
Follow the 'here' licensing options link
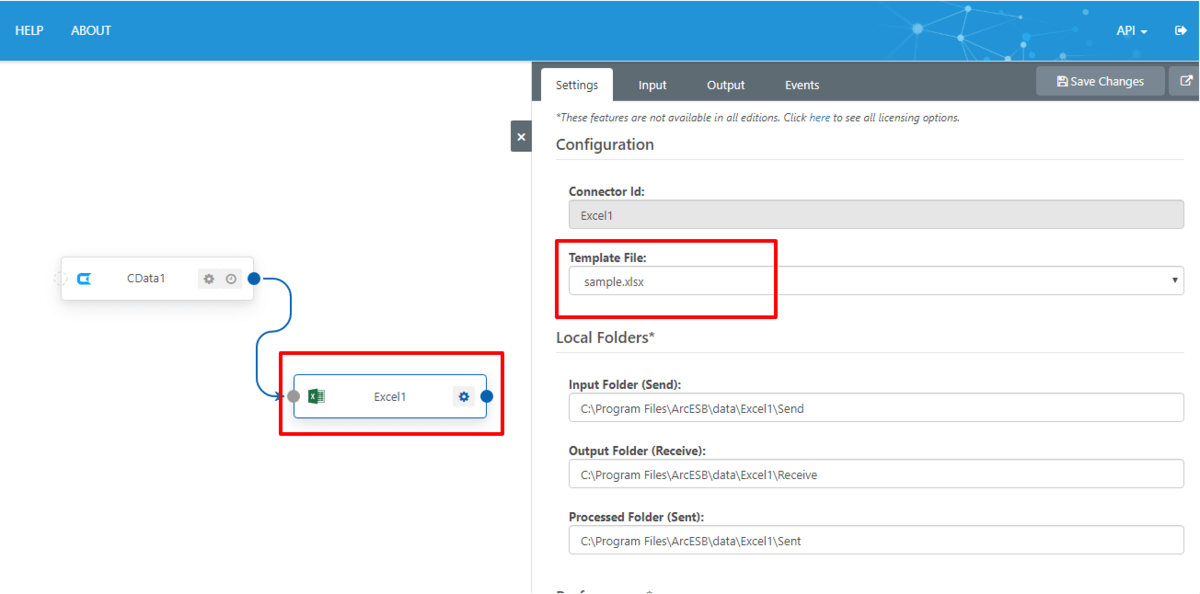(819, 117)
